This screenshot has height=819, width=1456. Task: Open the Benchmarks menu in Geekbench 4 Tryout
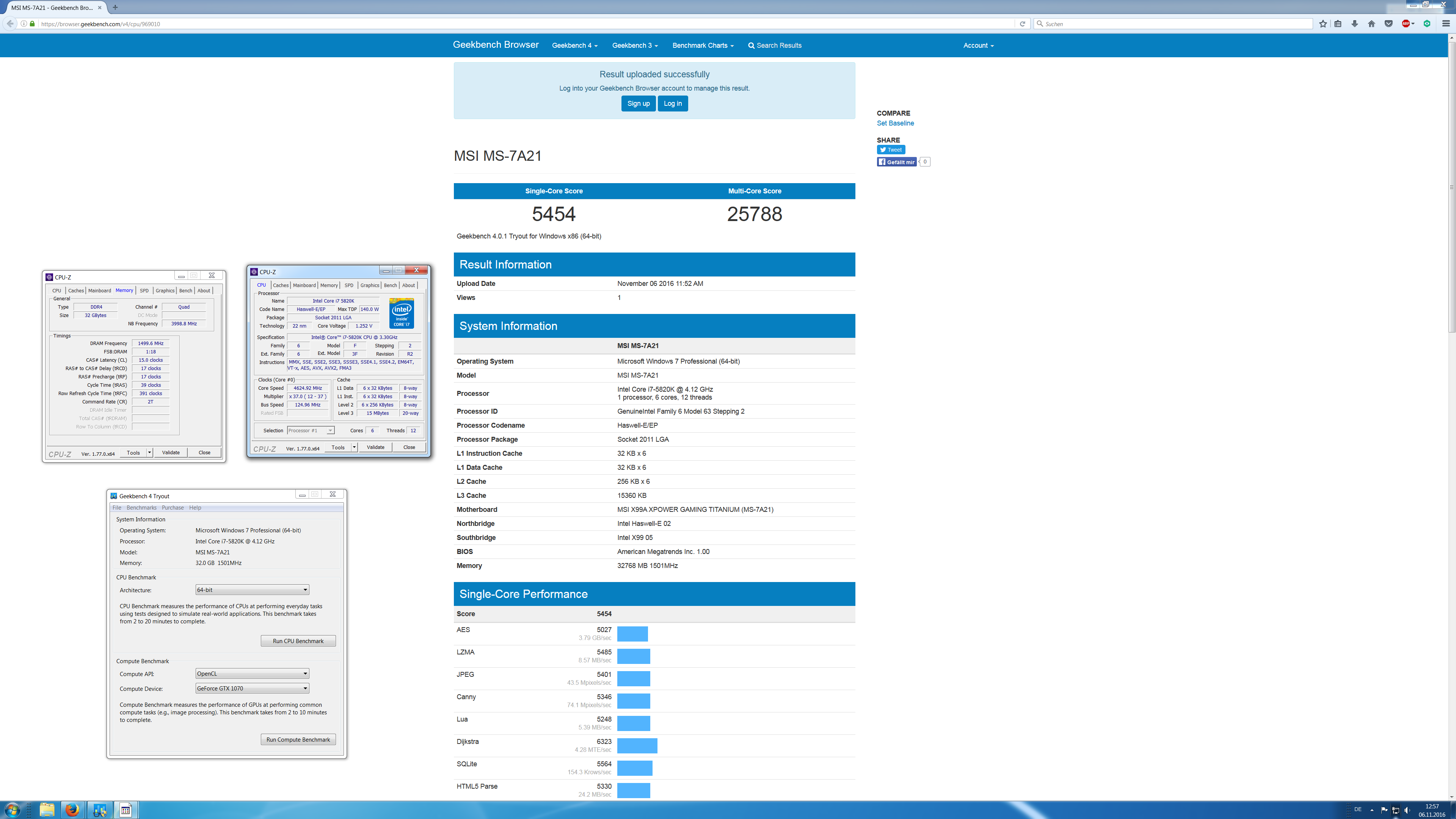coord(141,508)
